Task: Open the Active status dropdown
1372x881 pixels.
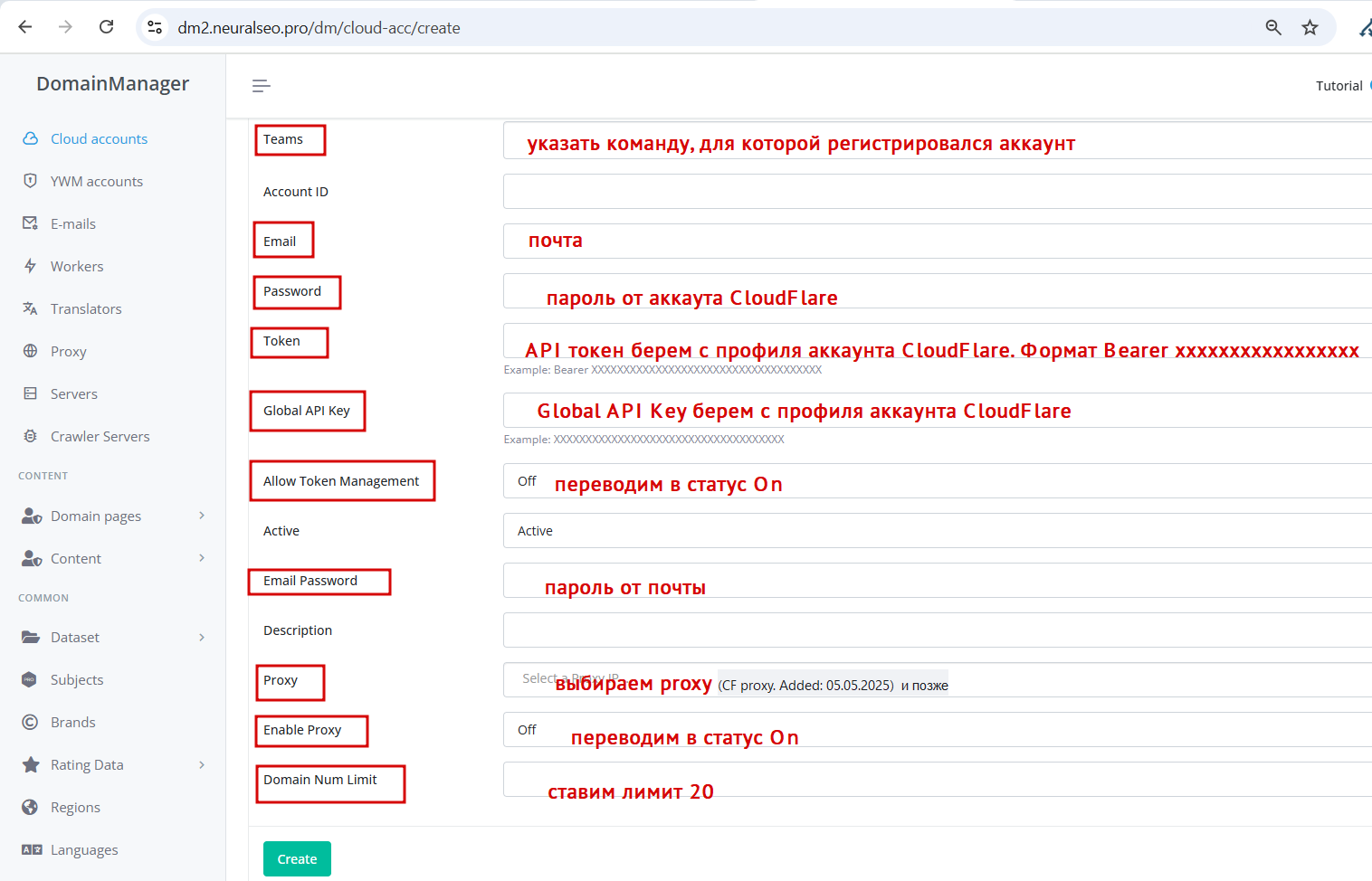Action: coord(938,531)
